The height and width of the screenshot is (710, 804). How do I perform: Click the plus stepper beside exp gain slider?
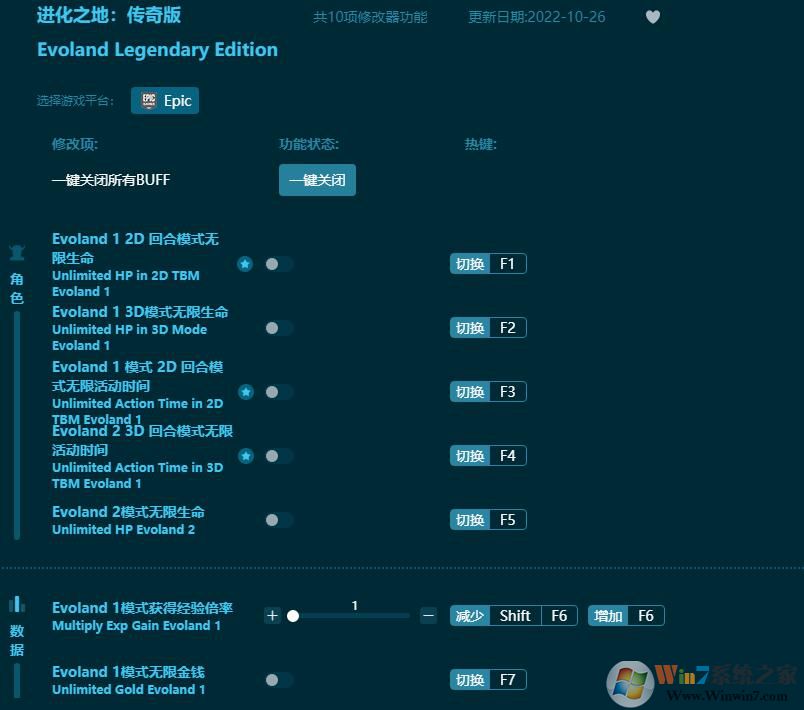coord(272,616)
